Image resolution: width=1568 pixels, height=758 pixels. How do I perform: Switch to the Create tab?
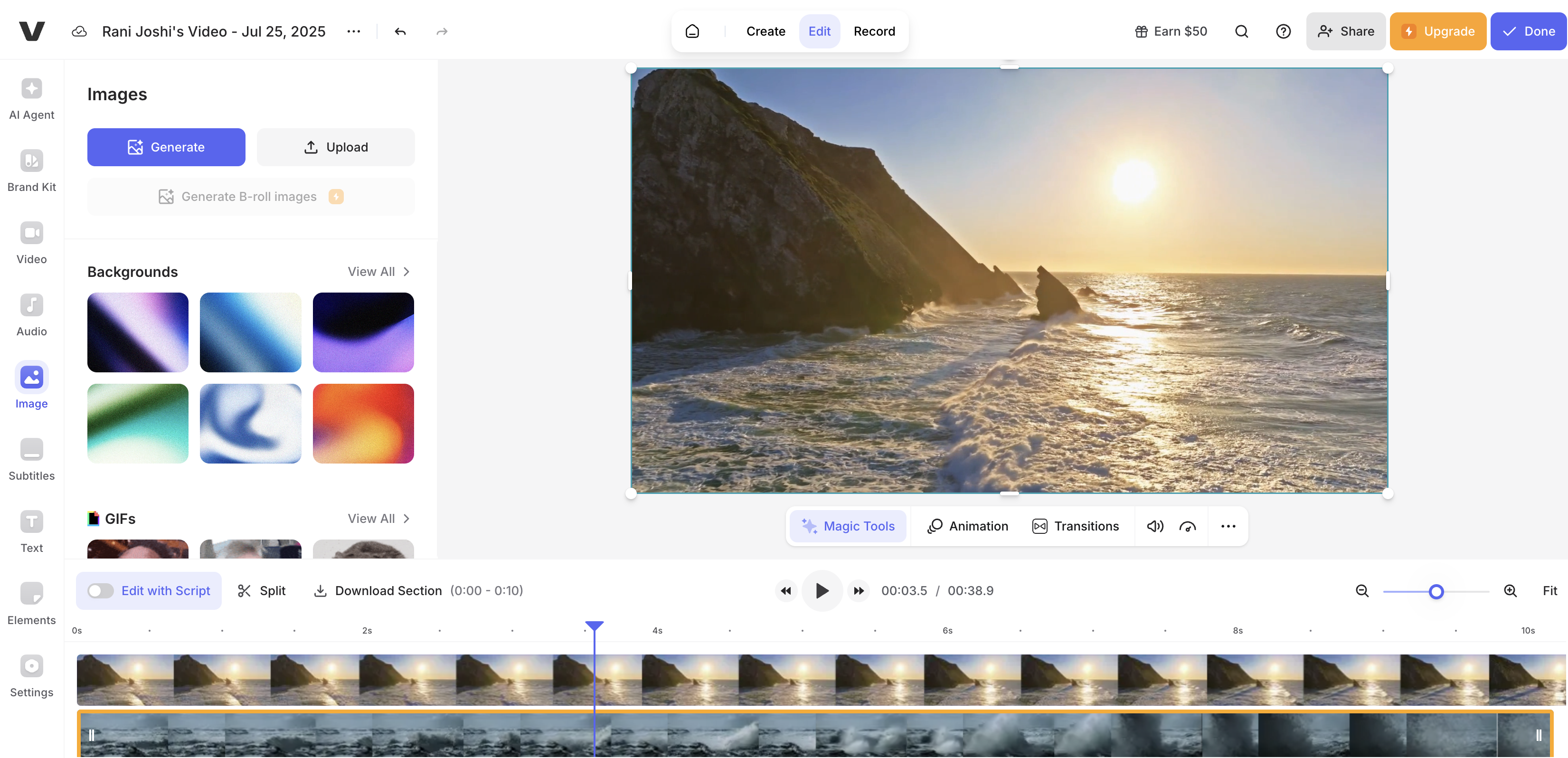point(766,31)
